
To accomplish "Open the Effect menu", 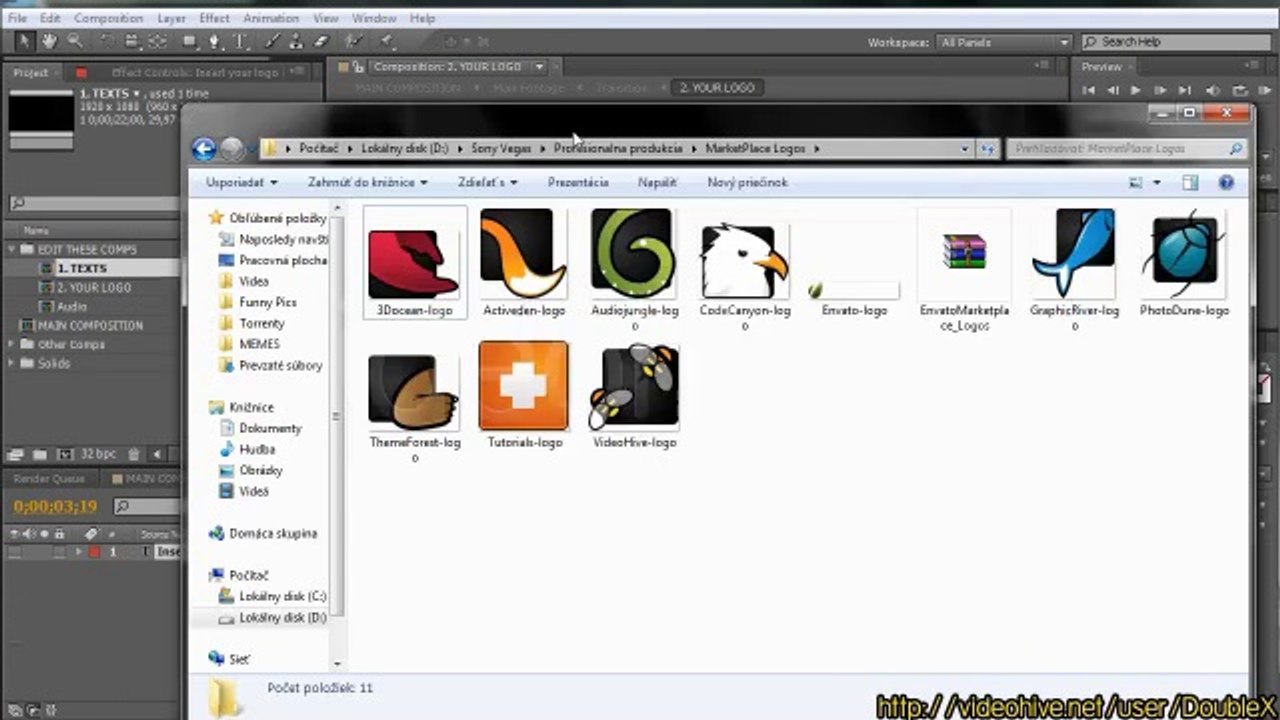I will click(x=214, y=18).
